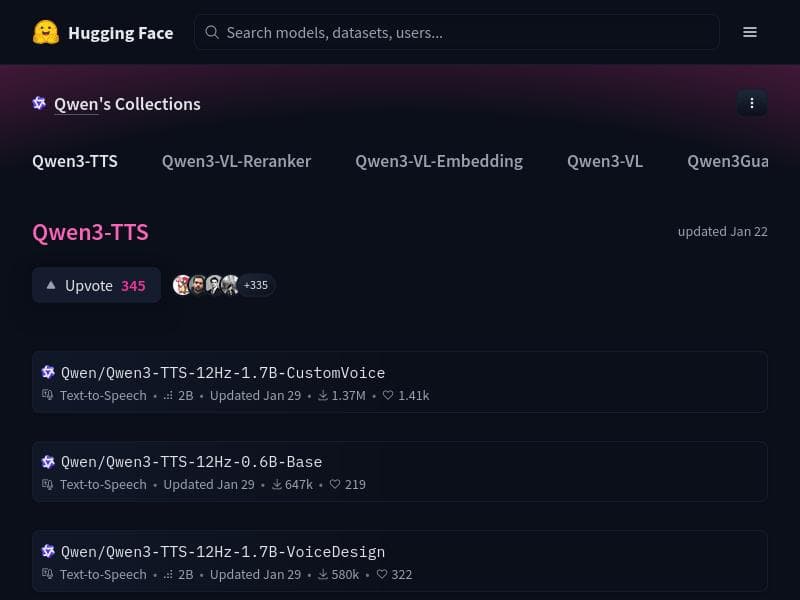Click a contributor avatar thumbnail
800x600 pixels.
pos(183,285)
